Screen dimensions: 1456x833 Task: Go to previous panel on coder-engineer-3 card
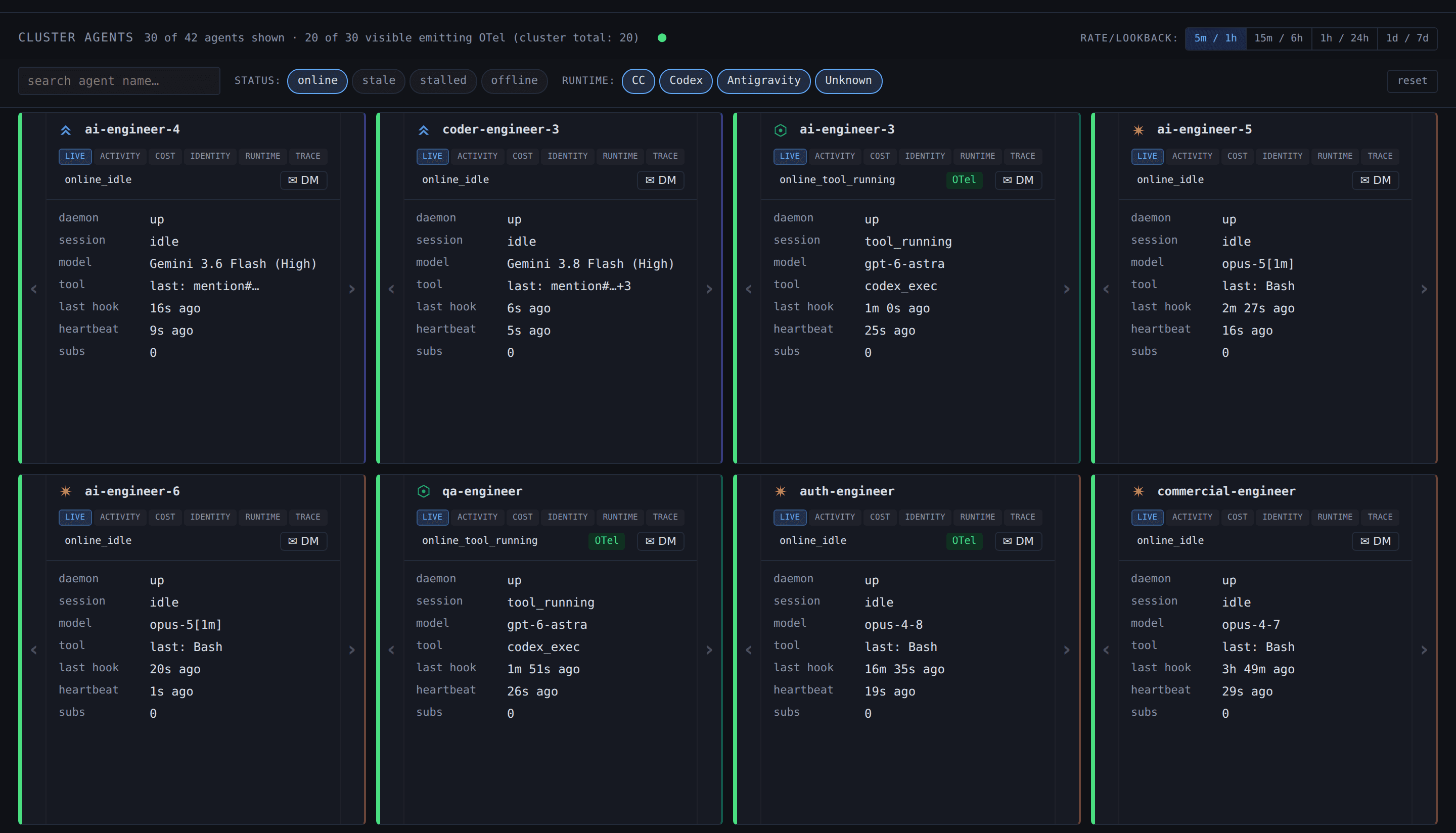391,289
